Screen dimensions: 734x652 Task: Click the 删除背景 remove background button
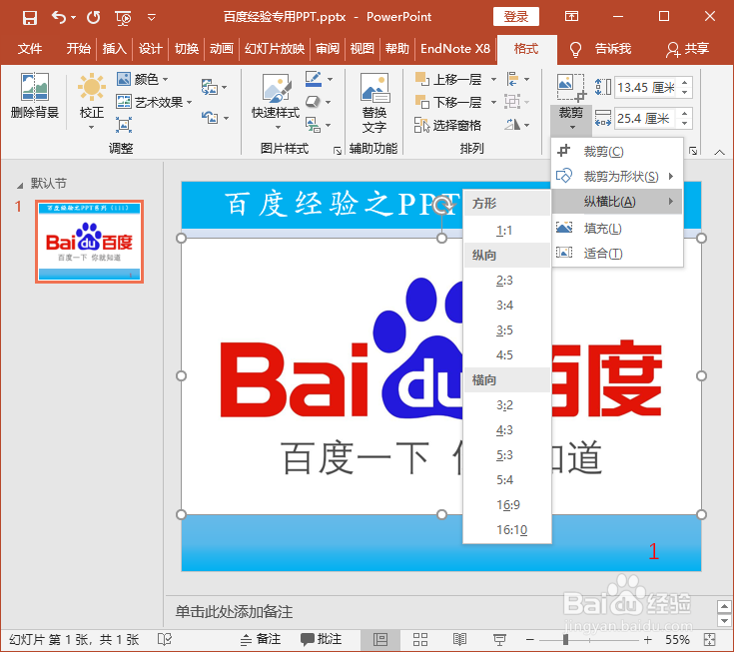click(35, 96)
